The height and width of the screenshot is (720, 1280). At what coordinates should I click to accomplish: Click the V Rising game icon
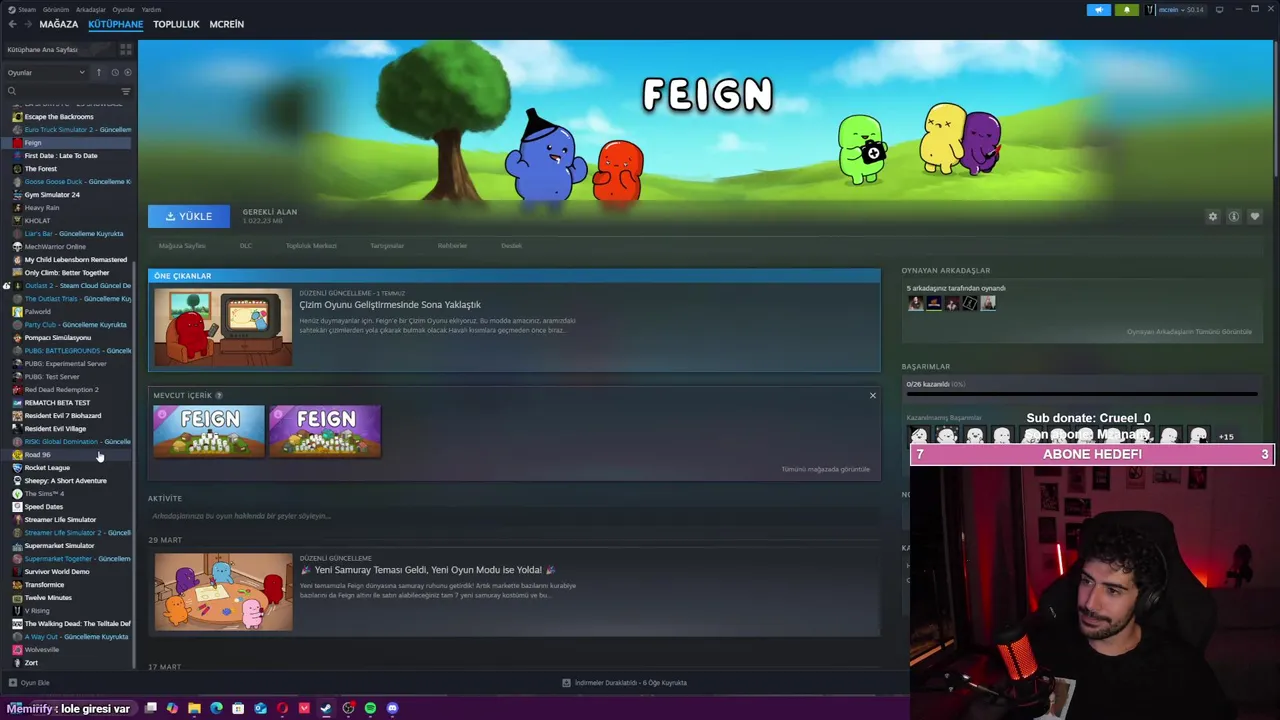[17, 611]
